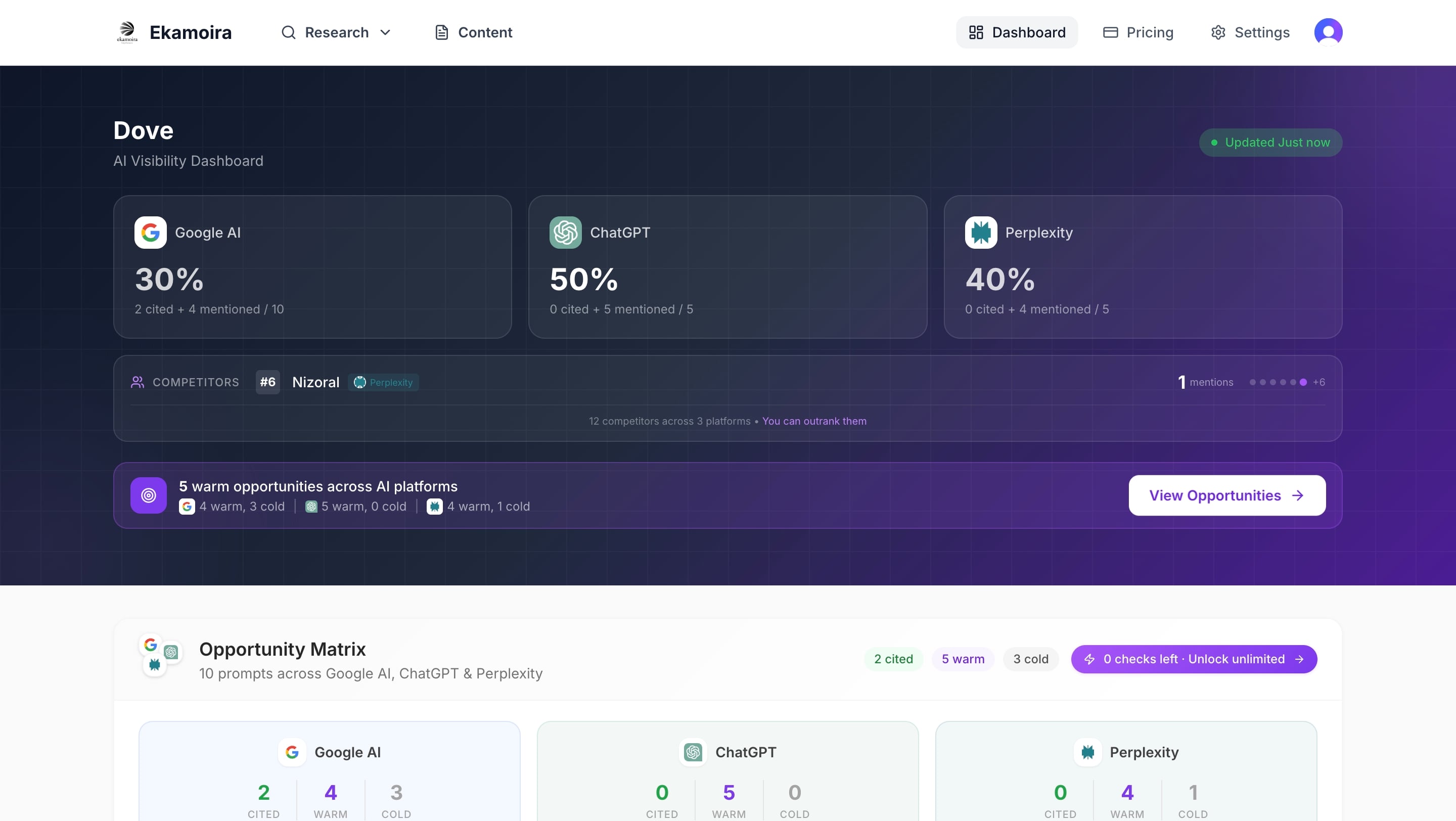Click the document icon next to Content
Image resolution: width=1456 pixels, height=821 pixels.
pyautogui.click(x=441, y=32)
